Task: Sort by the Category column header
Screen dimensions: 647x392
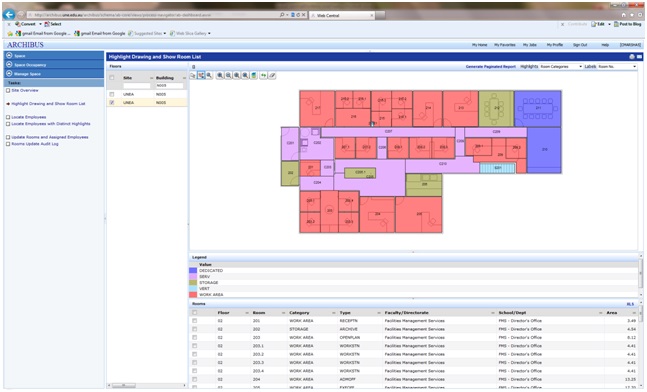Action: pos(299,313)
